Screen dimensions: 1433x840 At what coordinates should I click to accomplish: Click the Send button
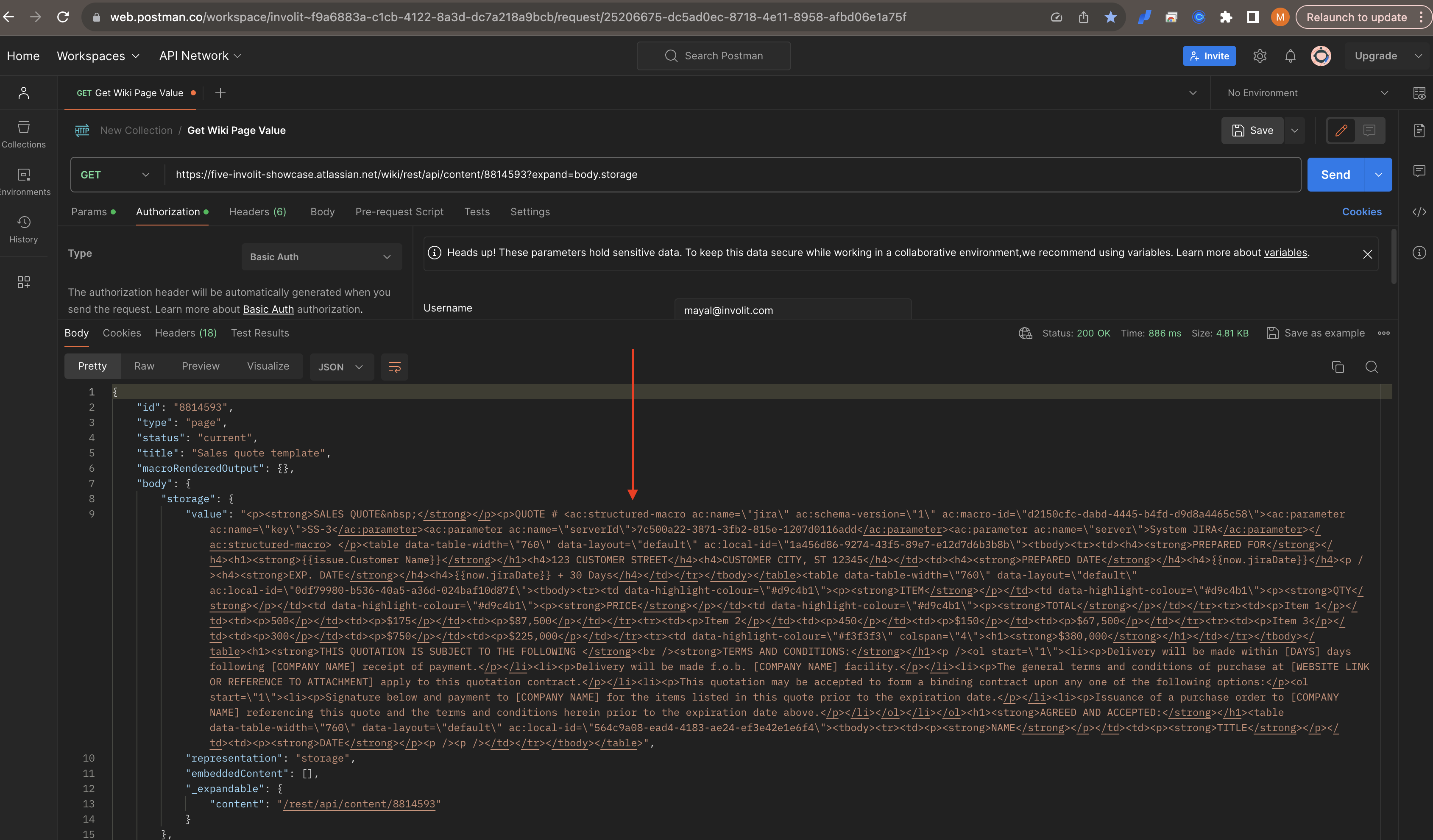[1336, 175]
